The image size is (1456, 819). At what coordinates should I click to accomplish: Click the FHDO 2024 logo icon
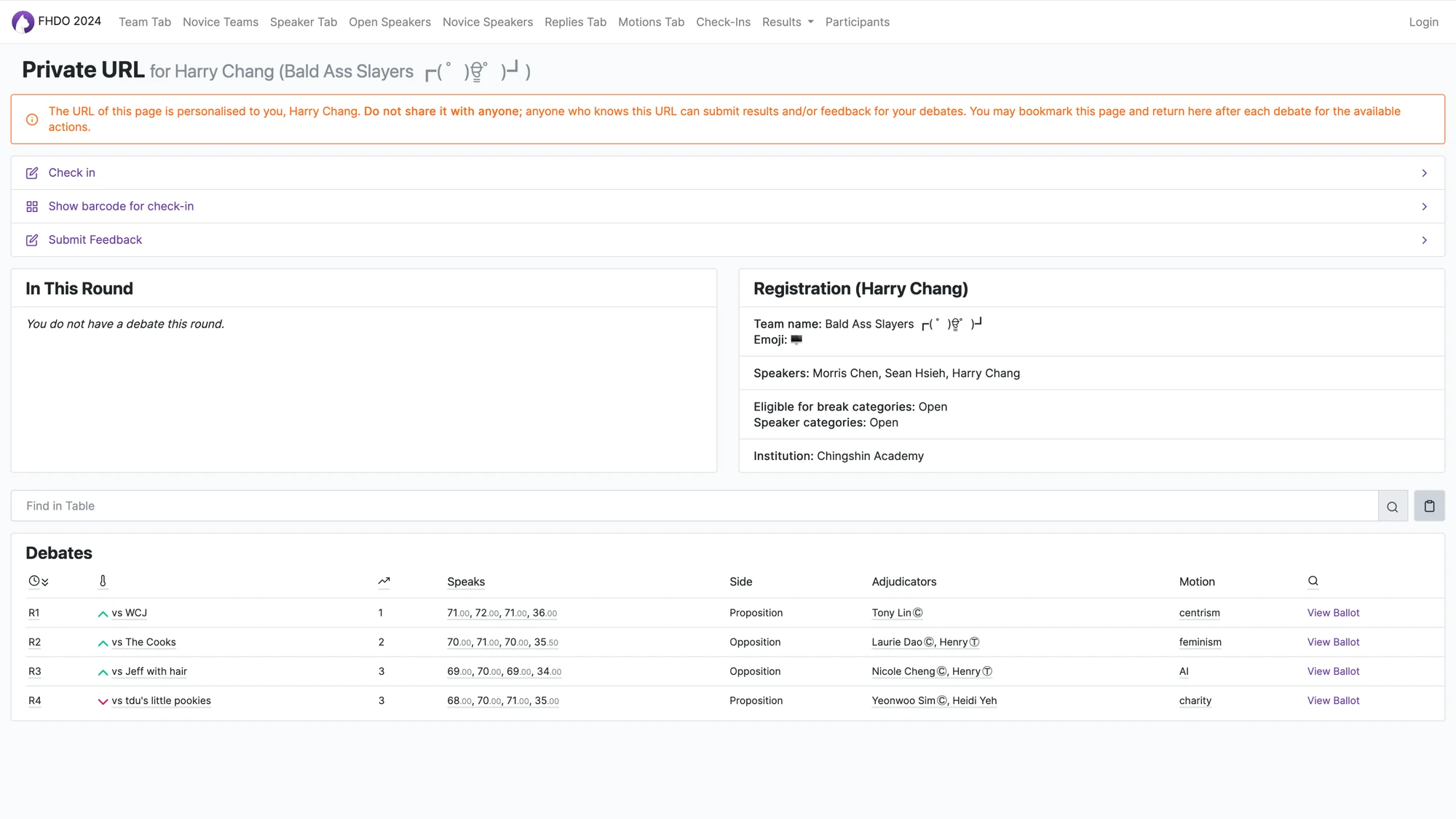pyautogui.click(x=23, y=22)
